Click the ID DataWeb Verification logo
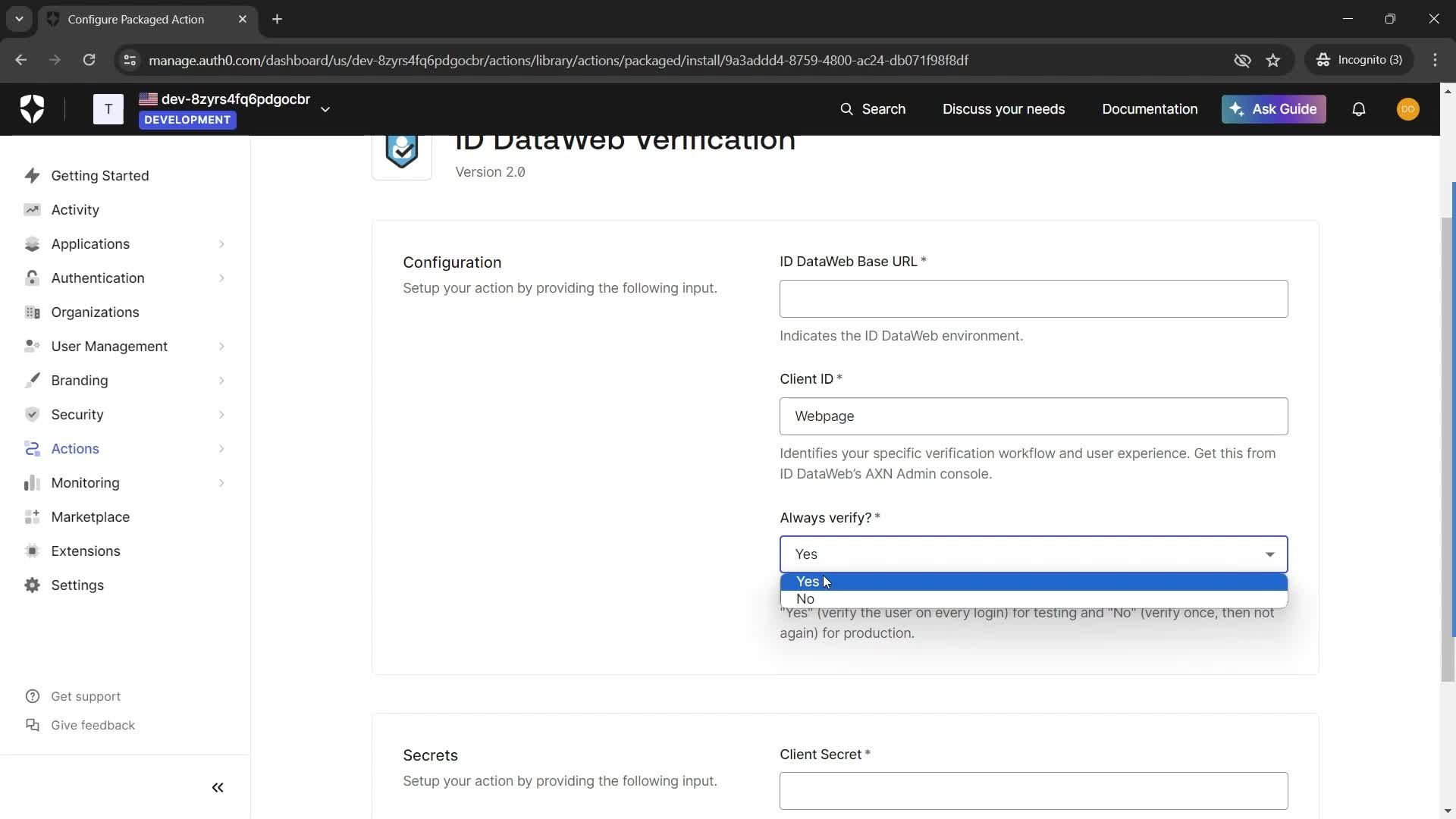The height and width of the screenshot is (819, 1456). click(402, 154)
